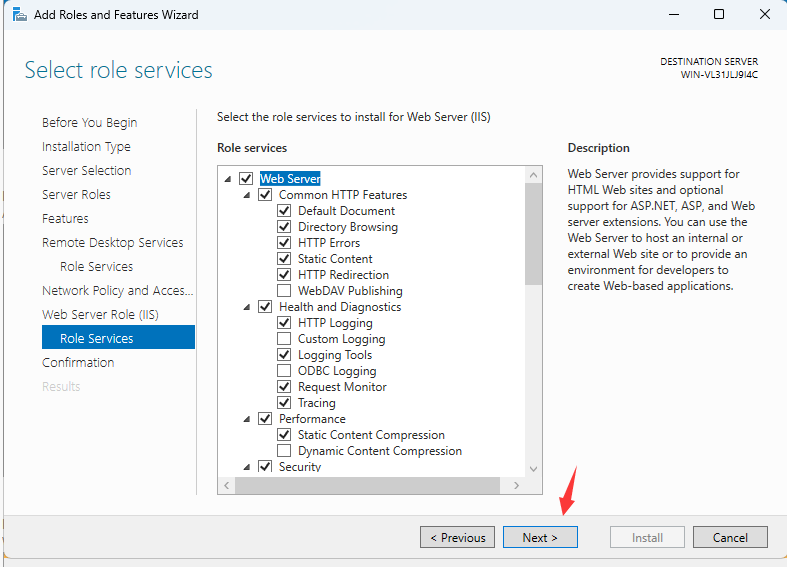Click the wizard icon in title bar
The height and width of the screenshot is (567, 787).
[20, 15]
